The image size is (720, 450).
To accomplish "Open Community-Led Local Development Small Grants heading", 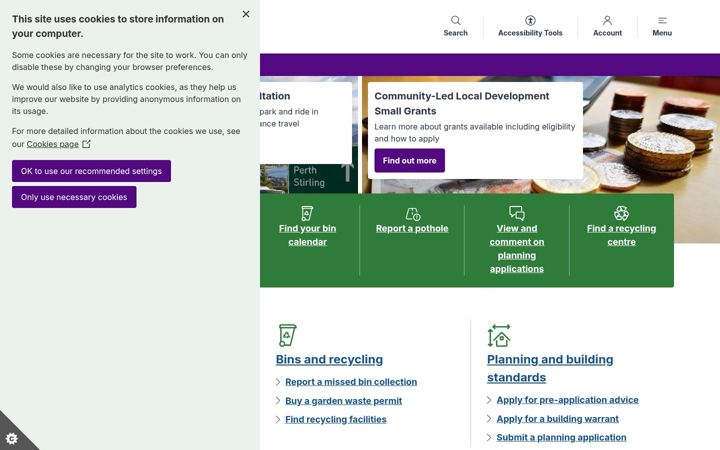I will coord(461,103).
